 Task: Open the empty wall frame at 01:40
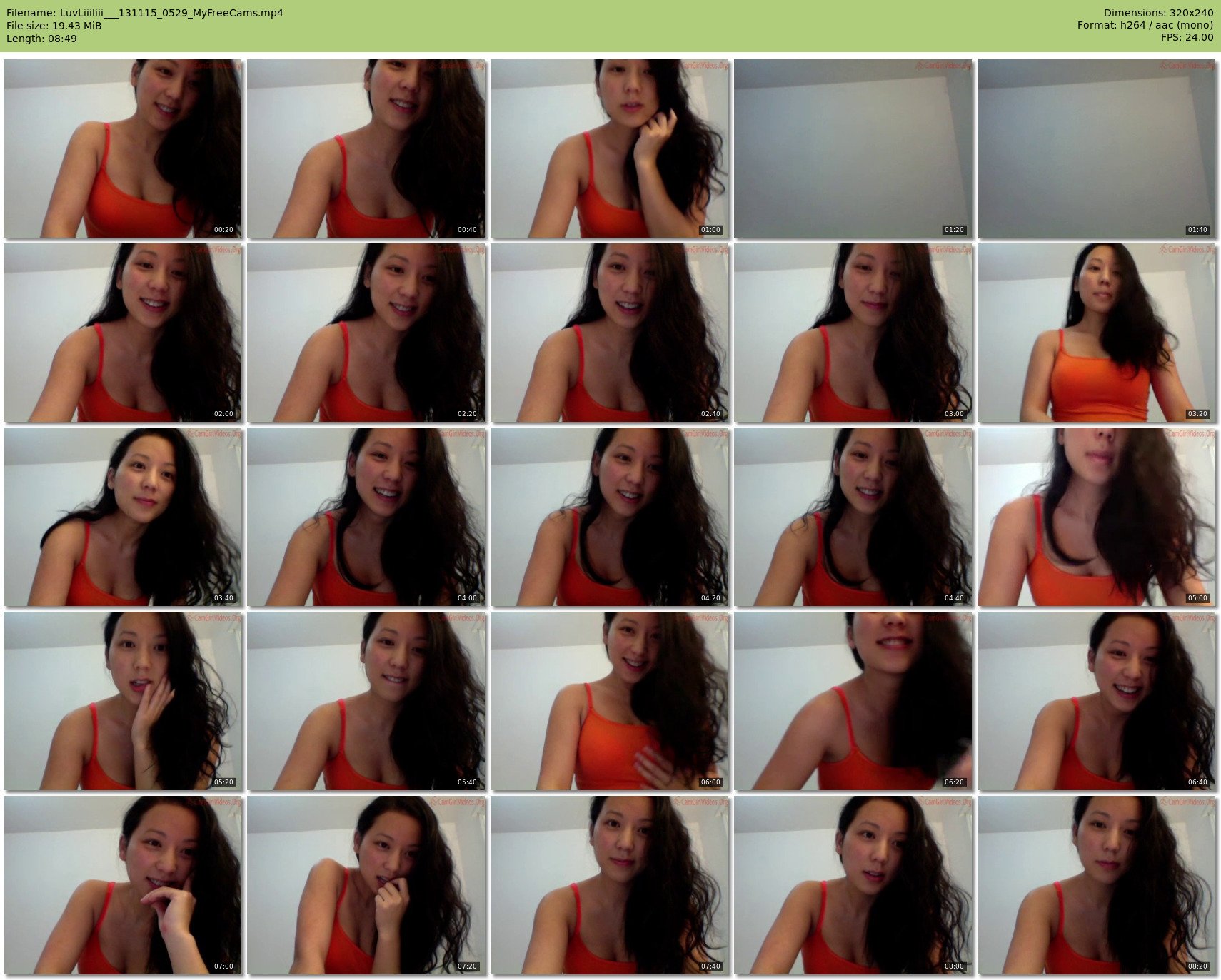click(1097, 148)
